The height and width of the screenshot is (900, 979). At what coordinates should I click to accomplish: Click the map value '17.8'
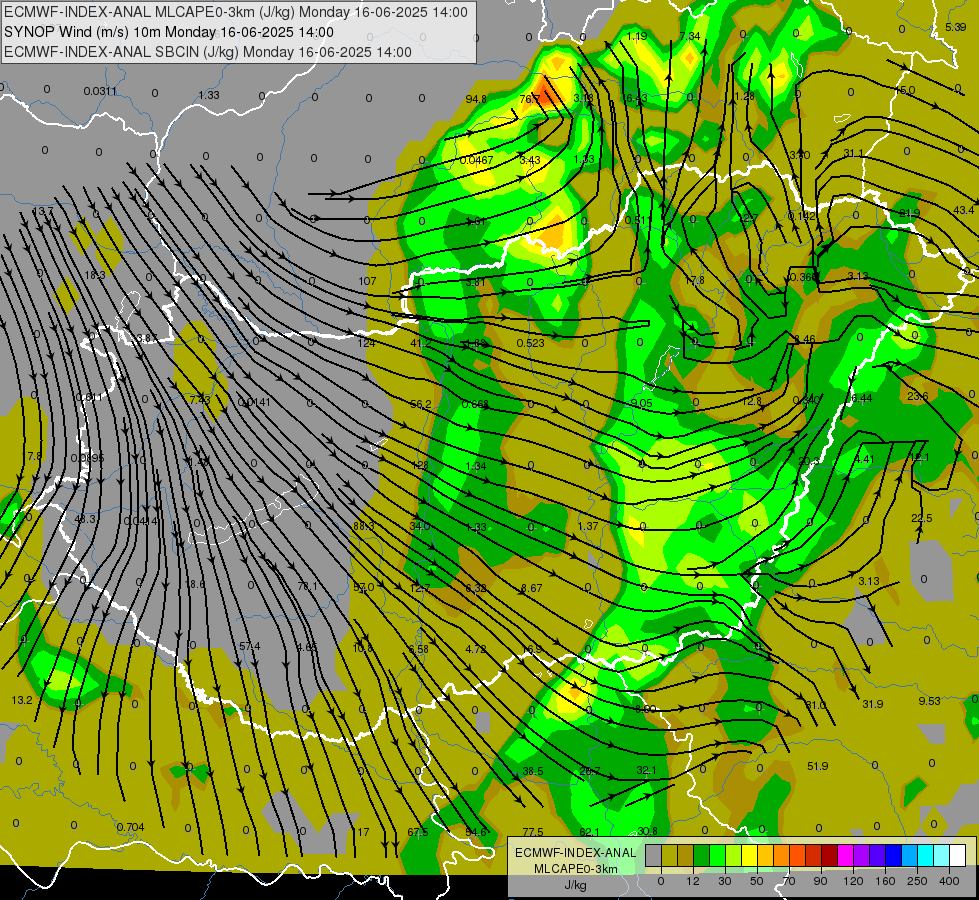click(x=694, y=280)
